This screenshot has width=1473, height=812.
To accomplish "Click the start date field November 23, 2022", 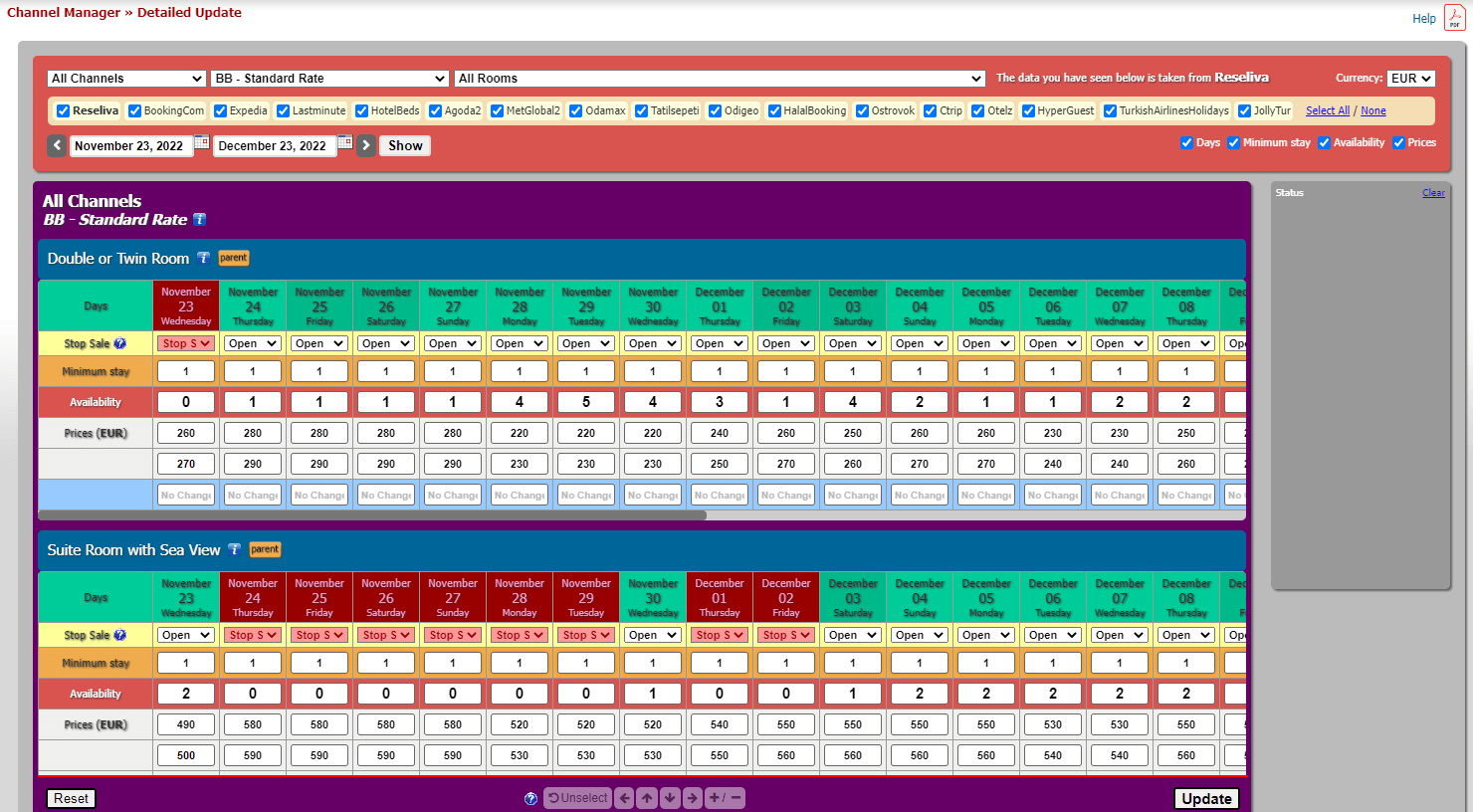I will (129, 146).
